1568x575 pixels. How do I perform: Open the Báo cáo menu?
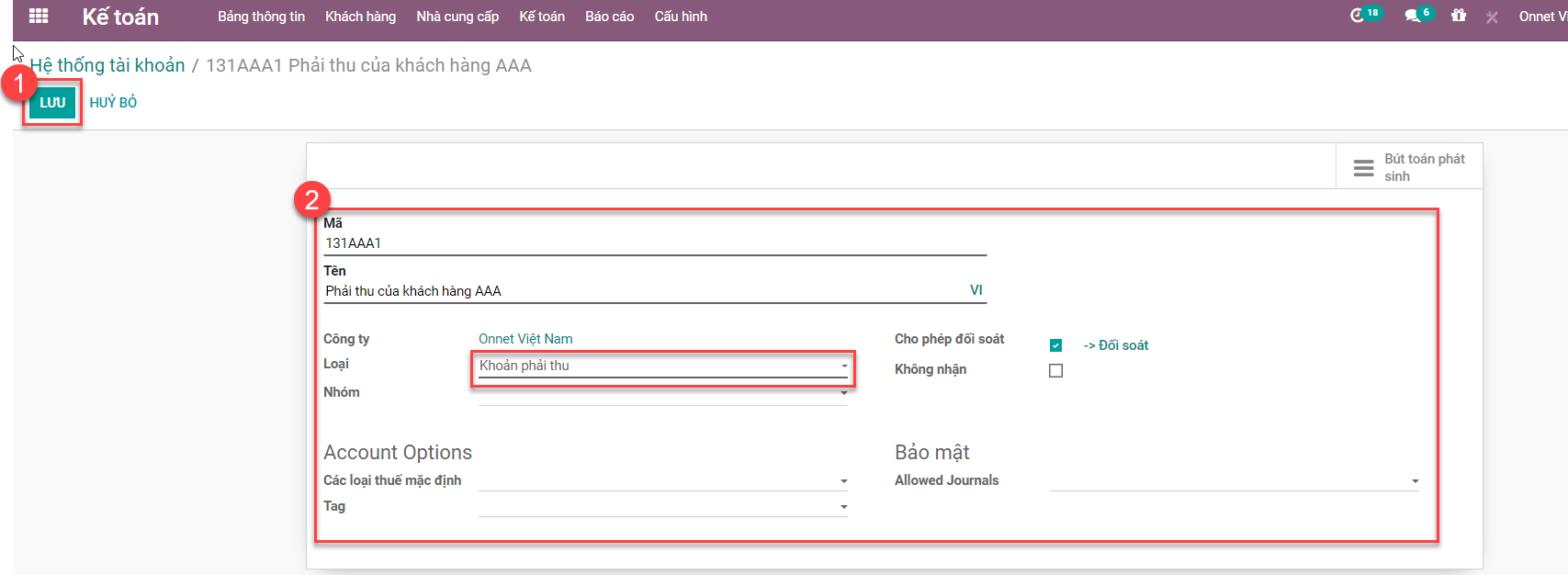[x=609, y=17]
